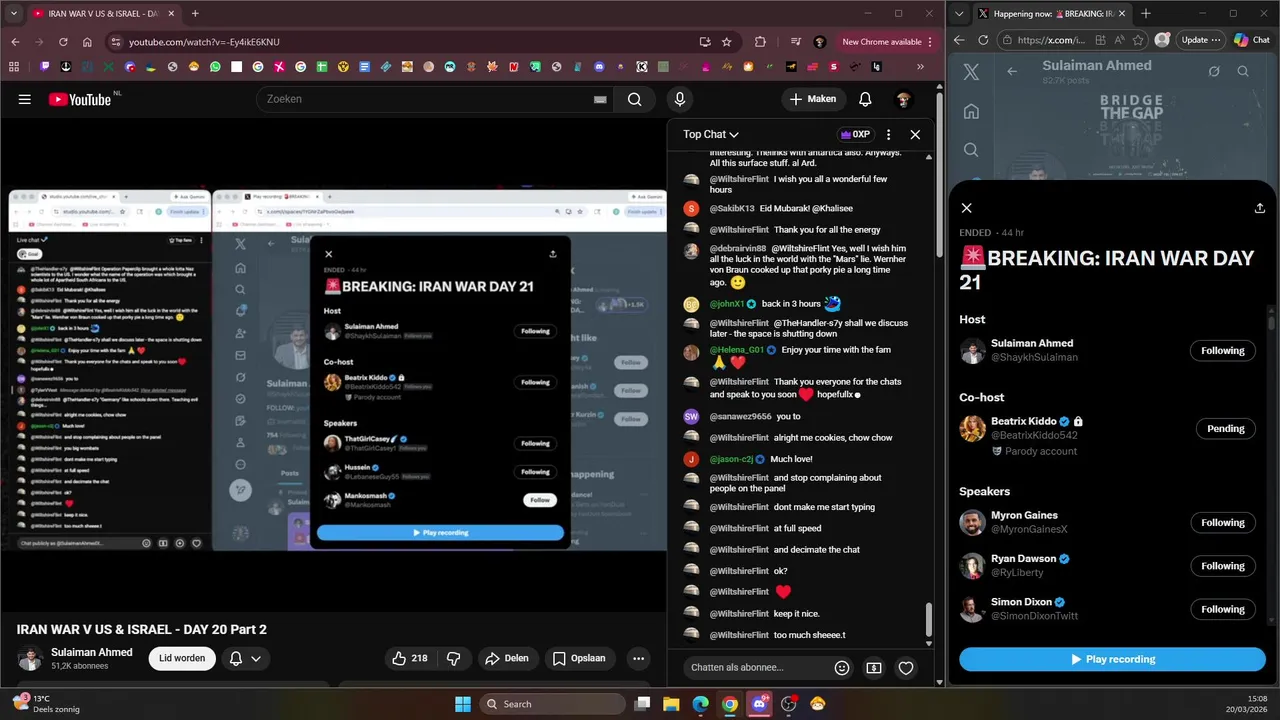This screenshot has width=1280, height=720.
Task: Click Following button for Sulaiman Ahmed
Action: pyautogui.click(x=1223, y=350)
